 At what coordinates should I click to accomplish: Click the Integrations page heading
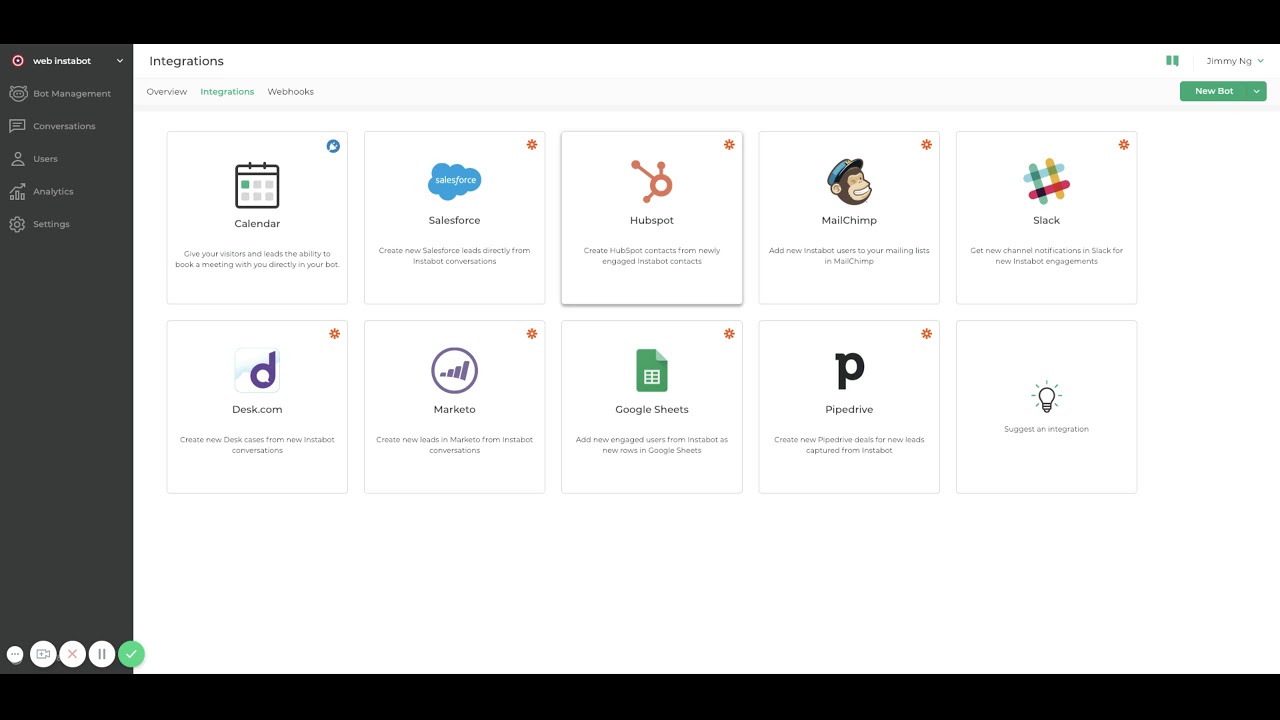coord(186,61)
